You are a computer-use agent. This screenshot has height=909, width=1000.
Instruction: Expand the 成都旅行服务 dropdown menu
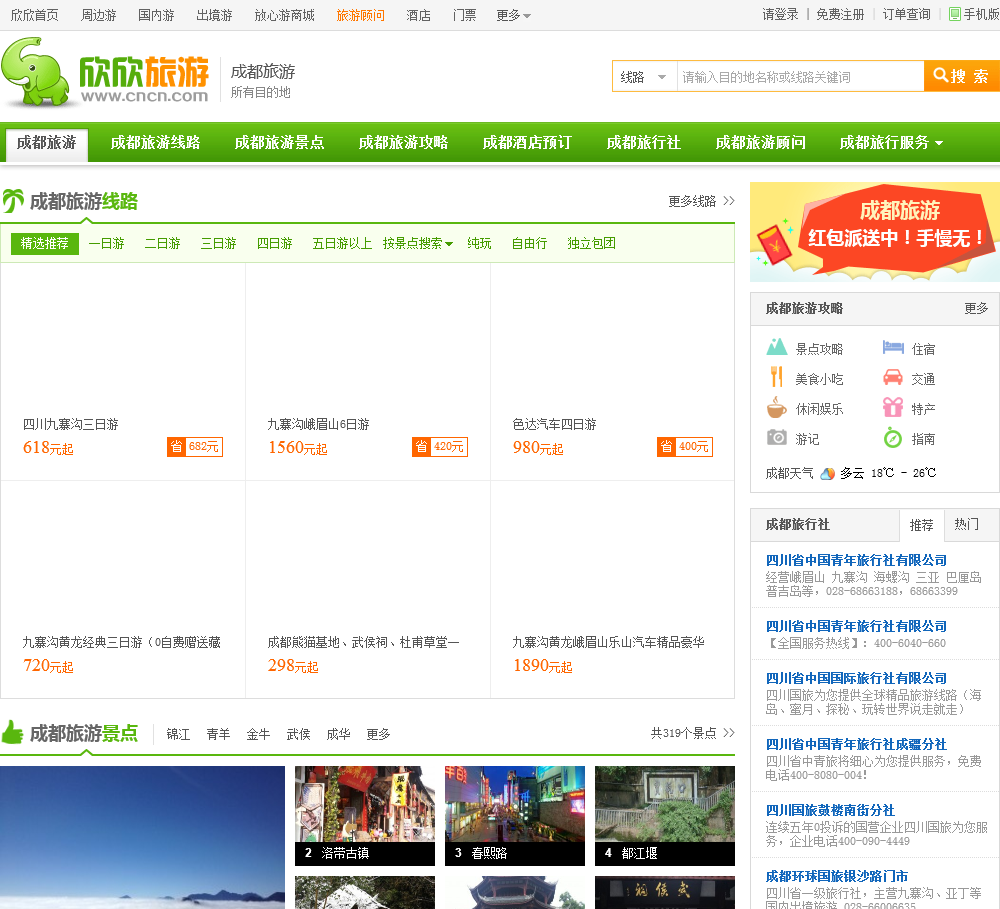(891, 142)
